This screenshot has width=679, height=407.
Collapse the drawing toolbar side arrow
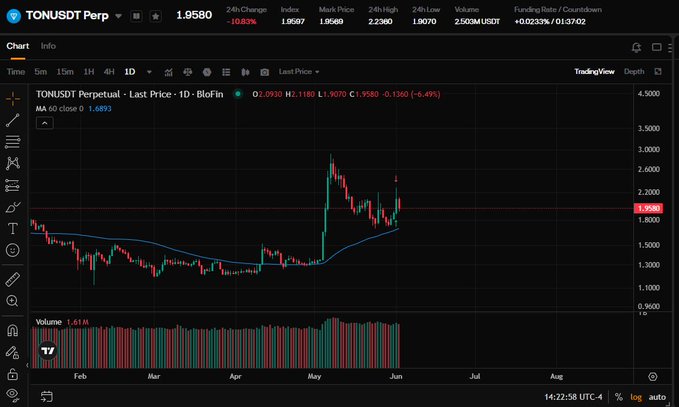coord(27,365)
